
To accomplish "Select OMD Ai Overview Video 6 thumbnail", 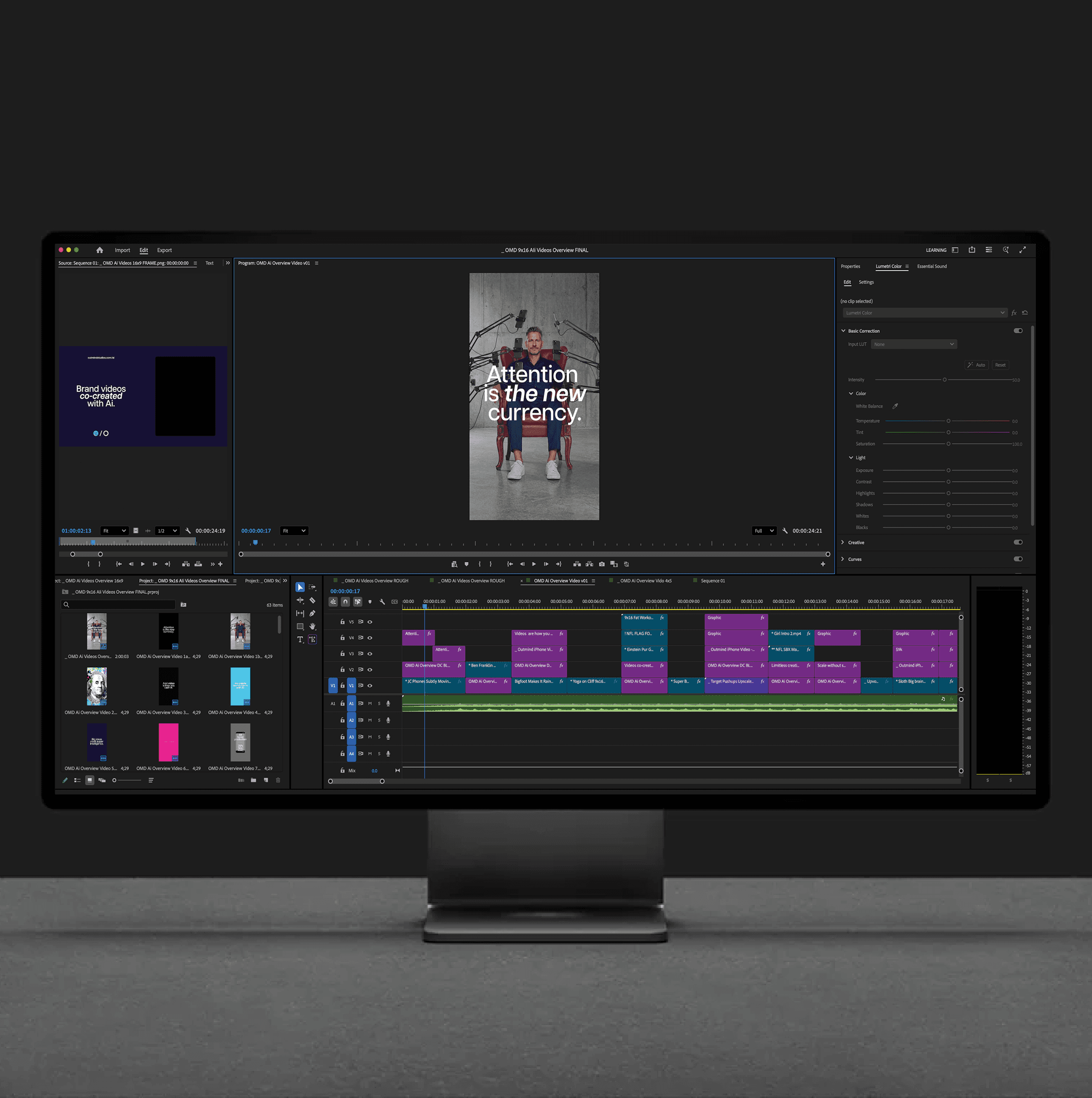I will (x=168, y=742).
